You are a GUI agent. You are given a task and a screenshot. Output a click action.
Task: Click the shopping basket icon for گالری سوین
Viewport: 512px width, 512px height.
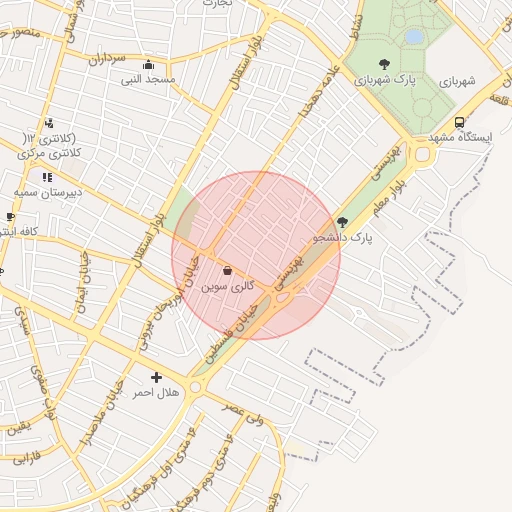coord(227,270)
